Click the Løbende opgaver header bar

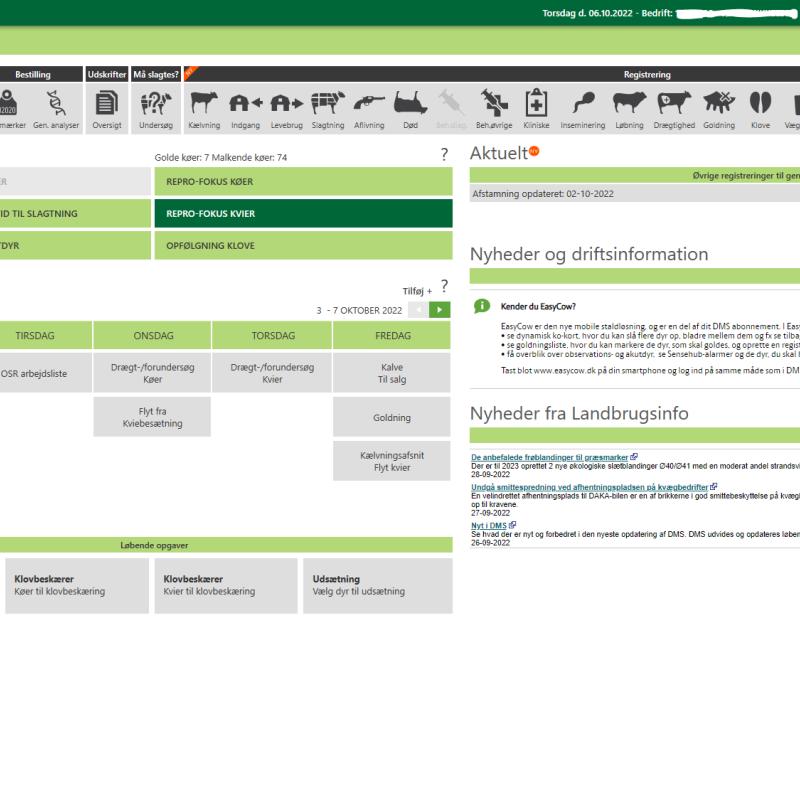226,545
